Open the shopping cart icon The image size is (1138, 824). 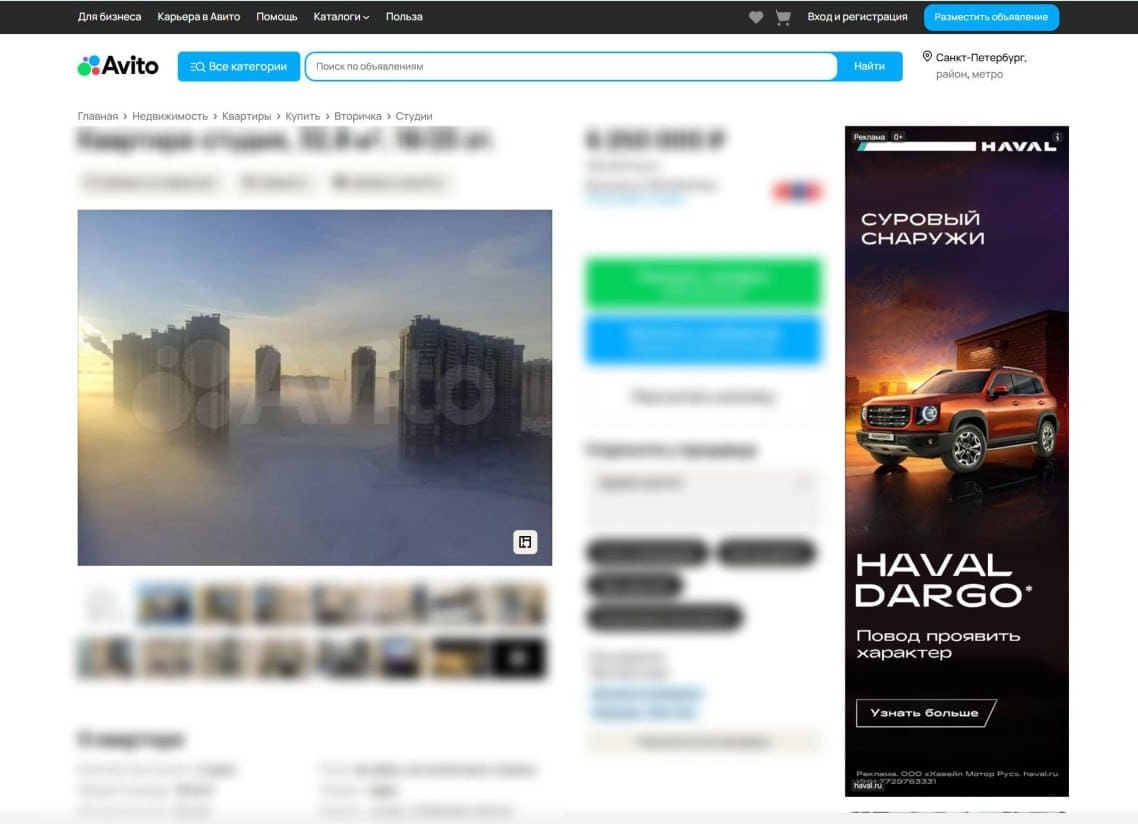[x=782, y=17]
